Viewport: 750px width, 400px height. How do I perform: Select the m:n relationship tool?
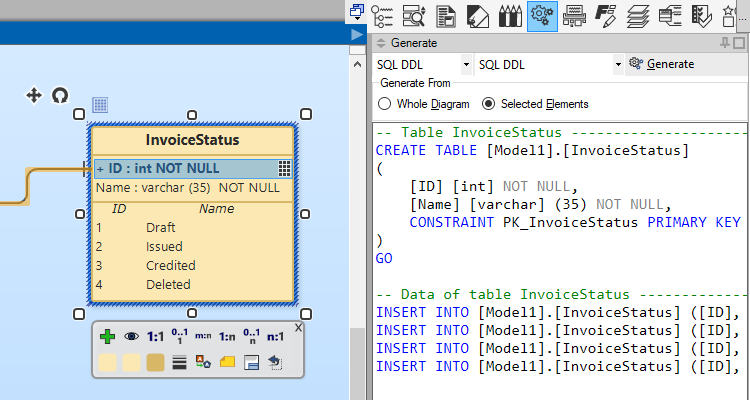click(x=203, y=338)
